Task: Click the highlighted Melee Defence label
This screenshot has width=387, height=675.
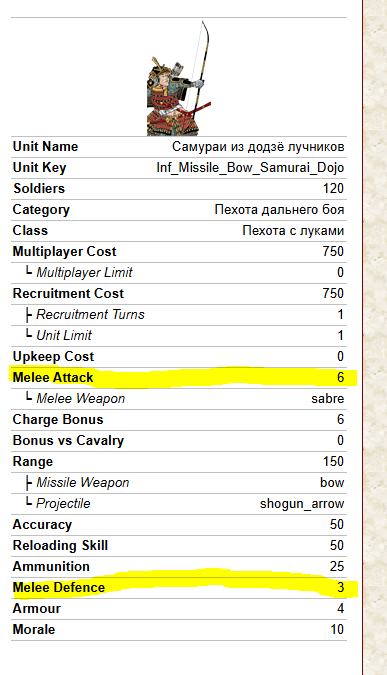Action: (x=59, y=588)
